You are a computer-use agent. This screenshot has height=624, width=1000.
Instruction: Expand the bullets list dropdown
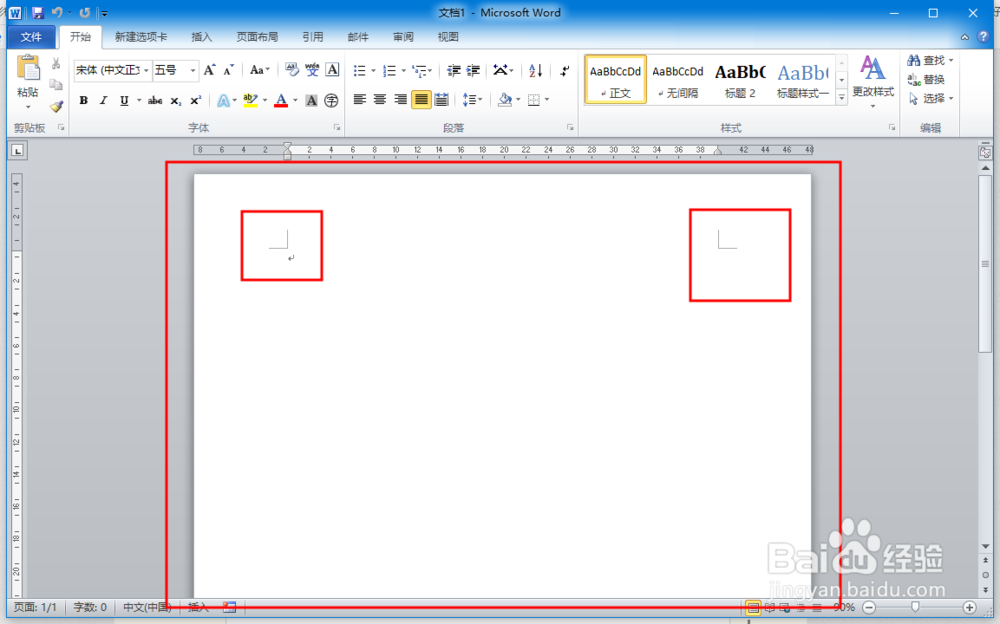[374, 70]
